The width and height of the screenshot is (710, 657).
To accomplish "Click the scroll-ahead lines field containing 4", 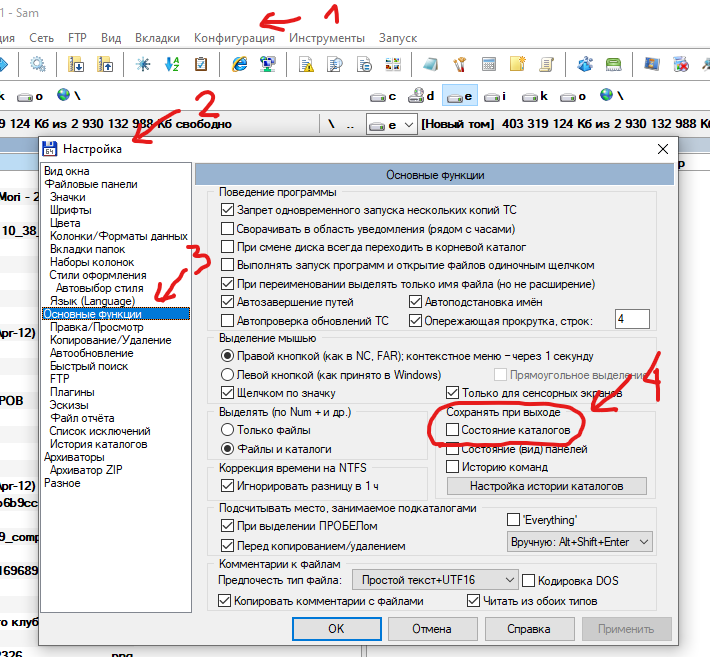I will coord(632,320).
